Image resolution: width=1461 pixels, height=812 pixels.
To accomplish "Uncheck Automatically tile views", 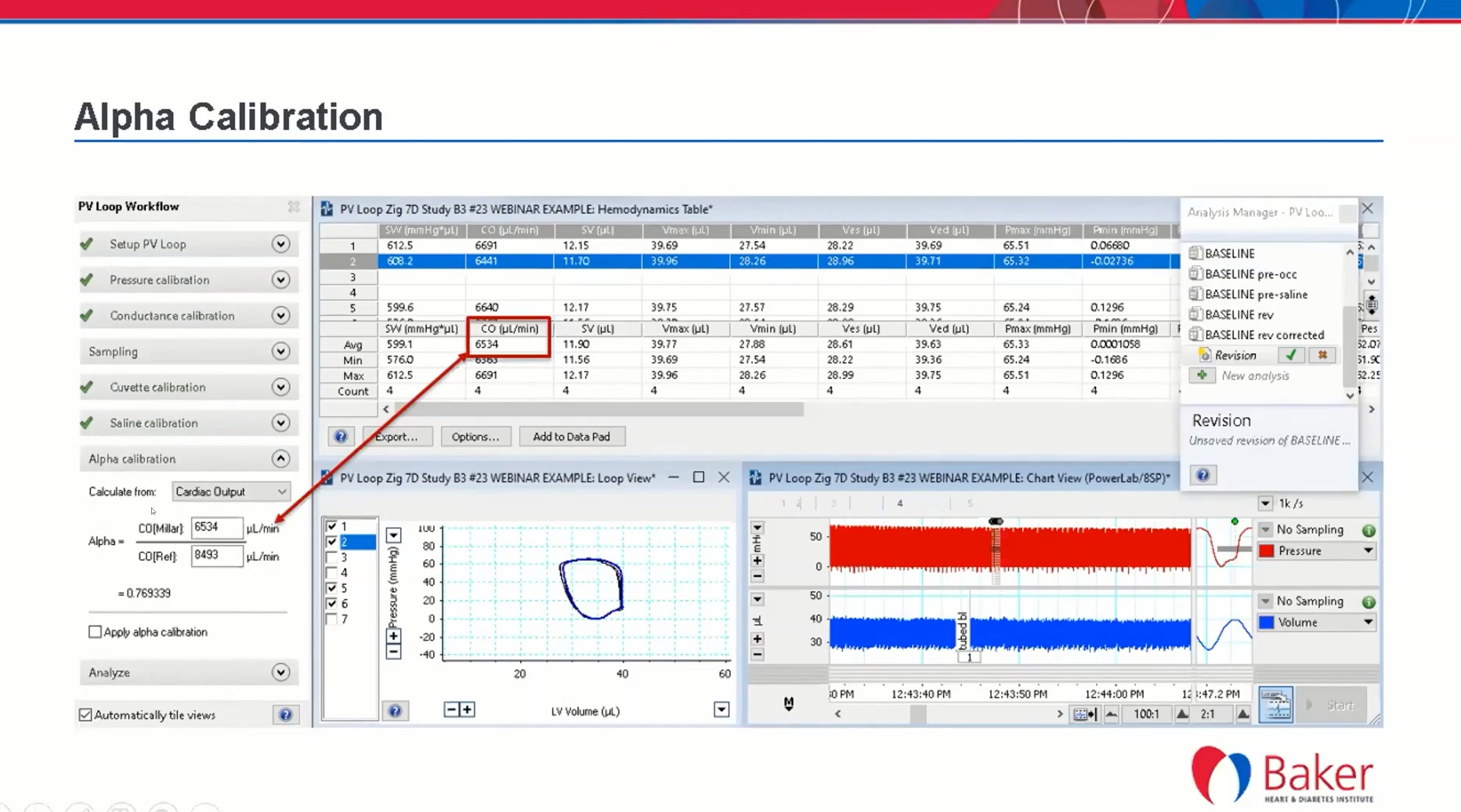I will [86, 715].
